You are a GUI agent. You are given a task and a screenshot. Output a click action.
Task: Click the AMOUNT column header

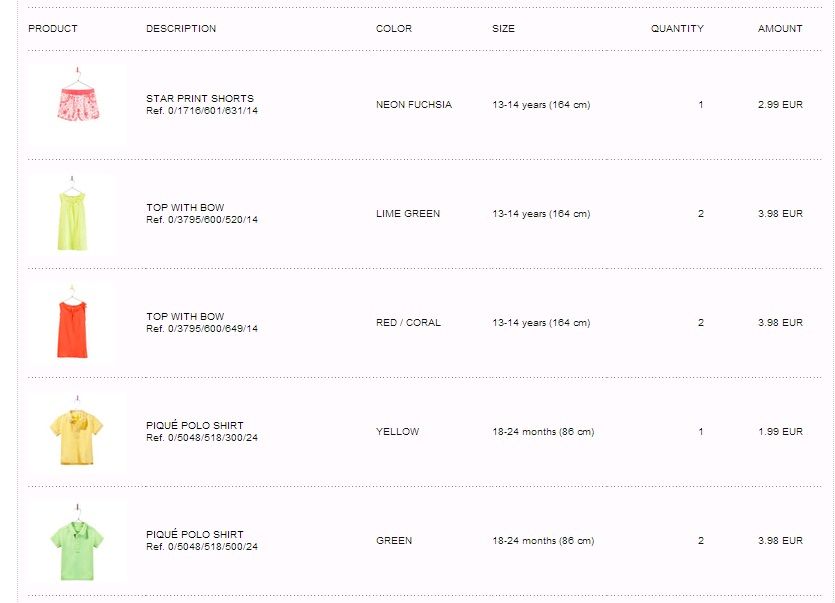tap(780, 29)
